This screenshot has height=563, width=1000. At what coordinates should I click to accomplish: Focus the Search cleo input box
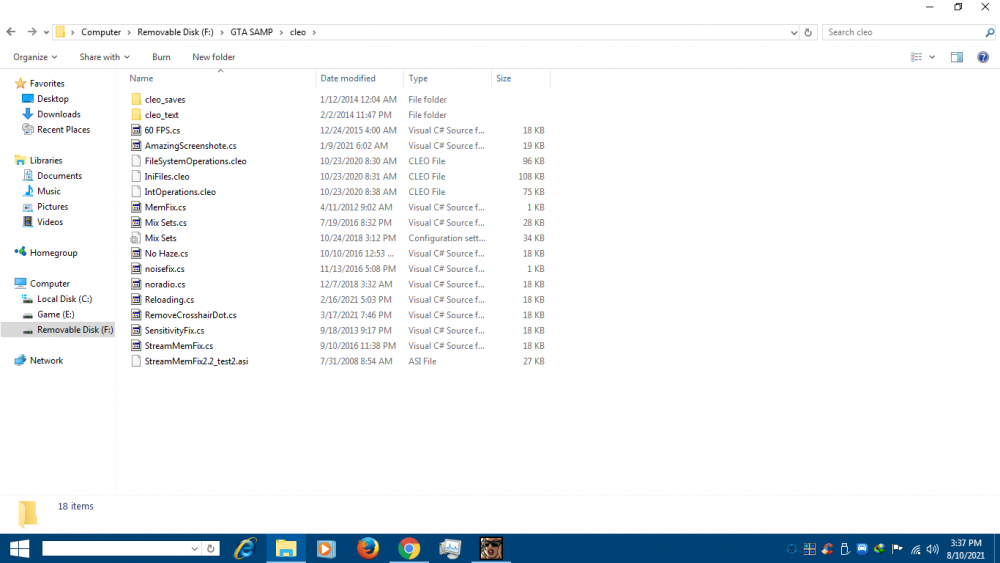pos(904,32)
